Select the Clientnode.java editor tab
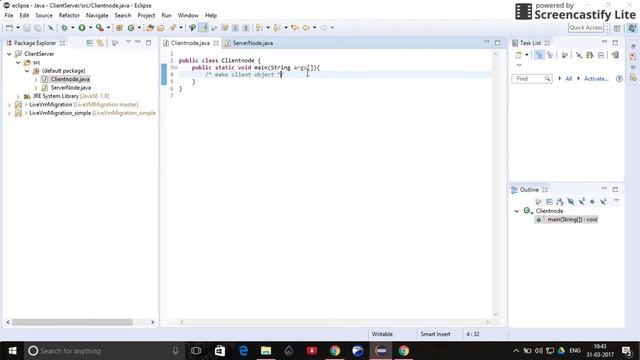The image size is (640, 360). [x=191, y=43]
